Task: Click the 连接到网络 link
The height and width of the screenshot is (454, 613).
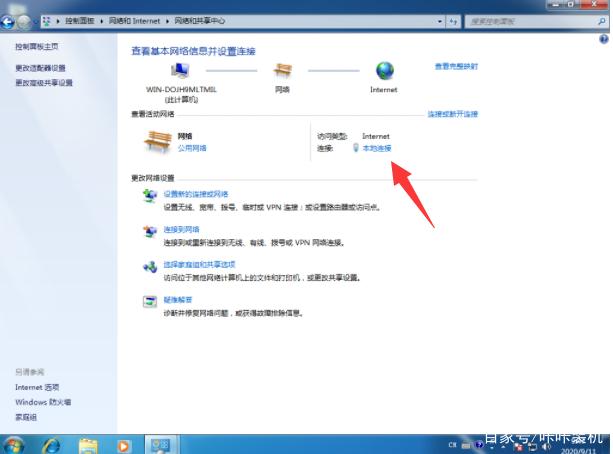Action: (x=181, y=230)
